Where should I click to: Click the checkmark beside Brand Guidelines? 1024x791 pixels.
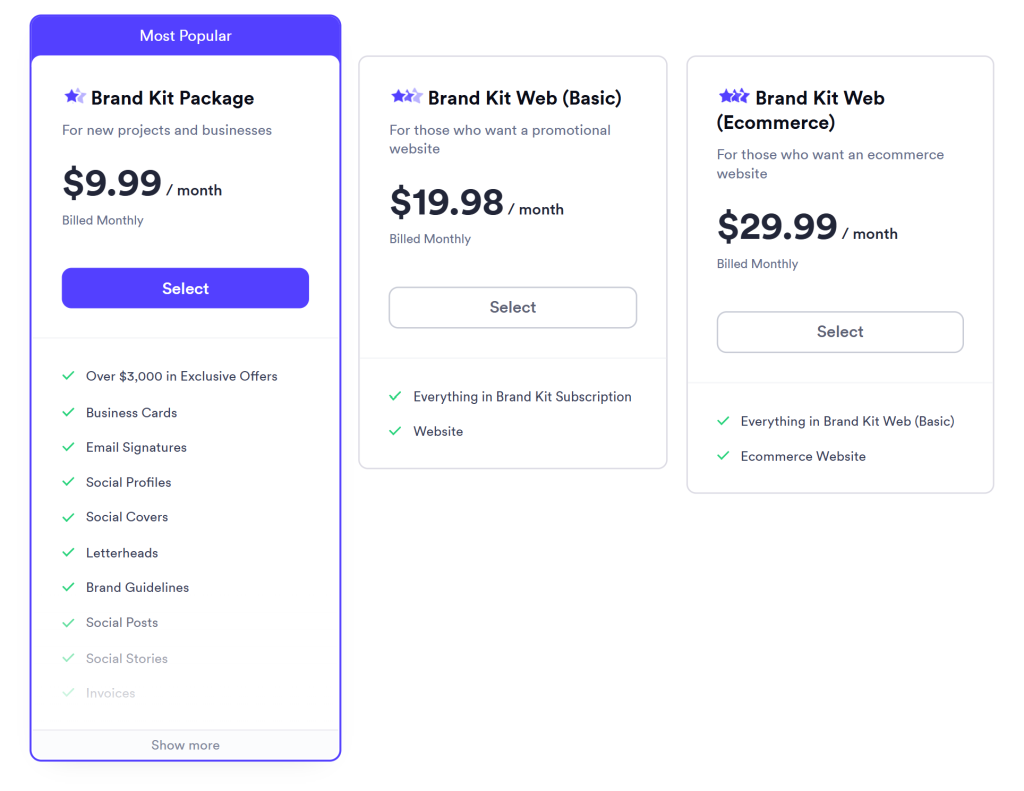[x=68, y=587]
